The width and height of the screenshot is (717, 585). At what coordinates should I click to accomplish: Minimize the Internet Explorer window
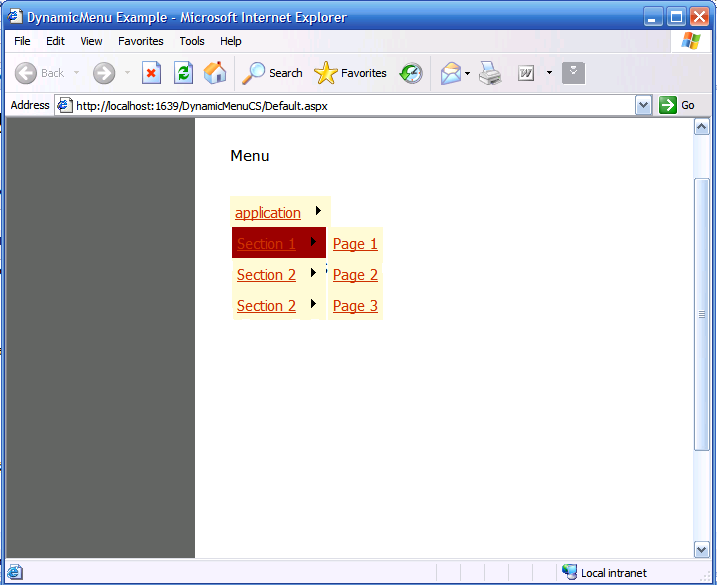tap(653, 17)
